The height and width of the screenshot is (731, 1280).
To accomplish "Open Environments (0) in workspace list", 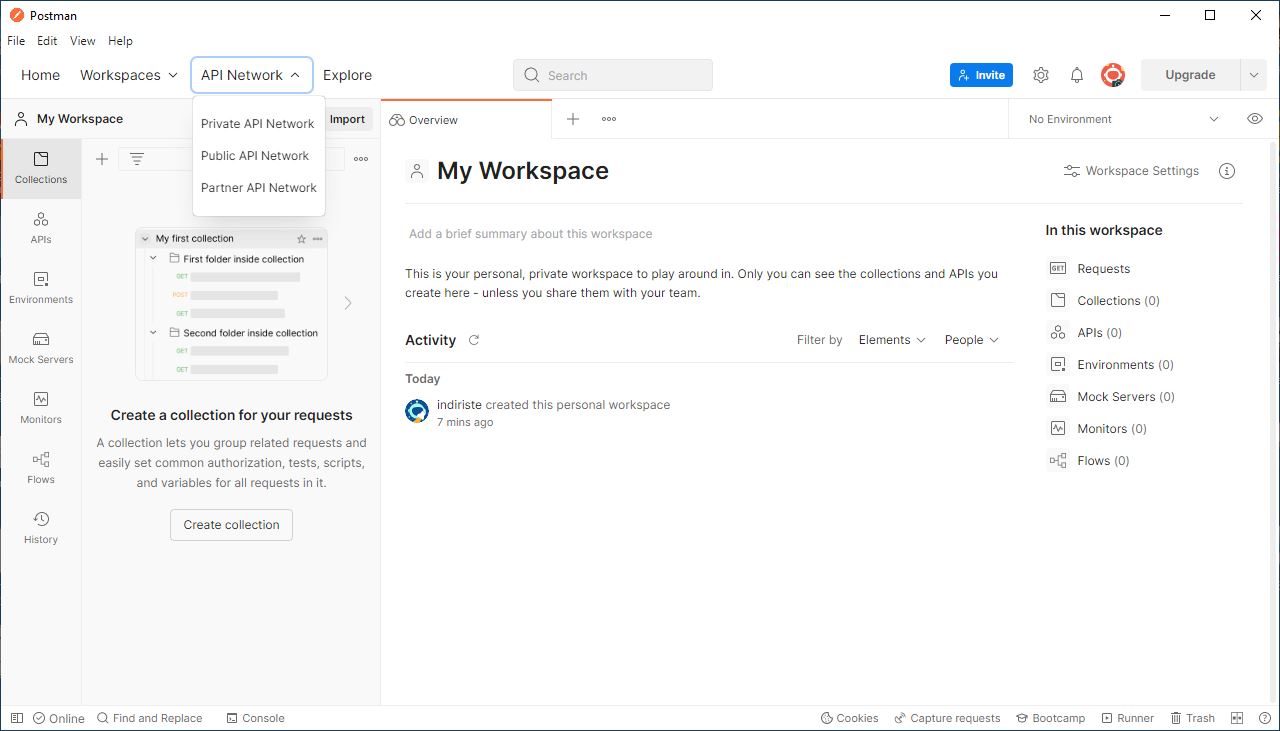I will click(x=1111, y=365).
